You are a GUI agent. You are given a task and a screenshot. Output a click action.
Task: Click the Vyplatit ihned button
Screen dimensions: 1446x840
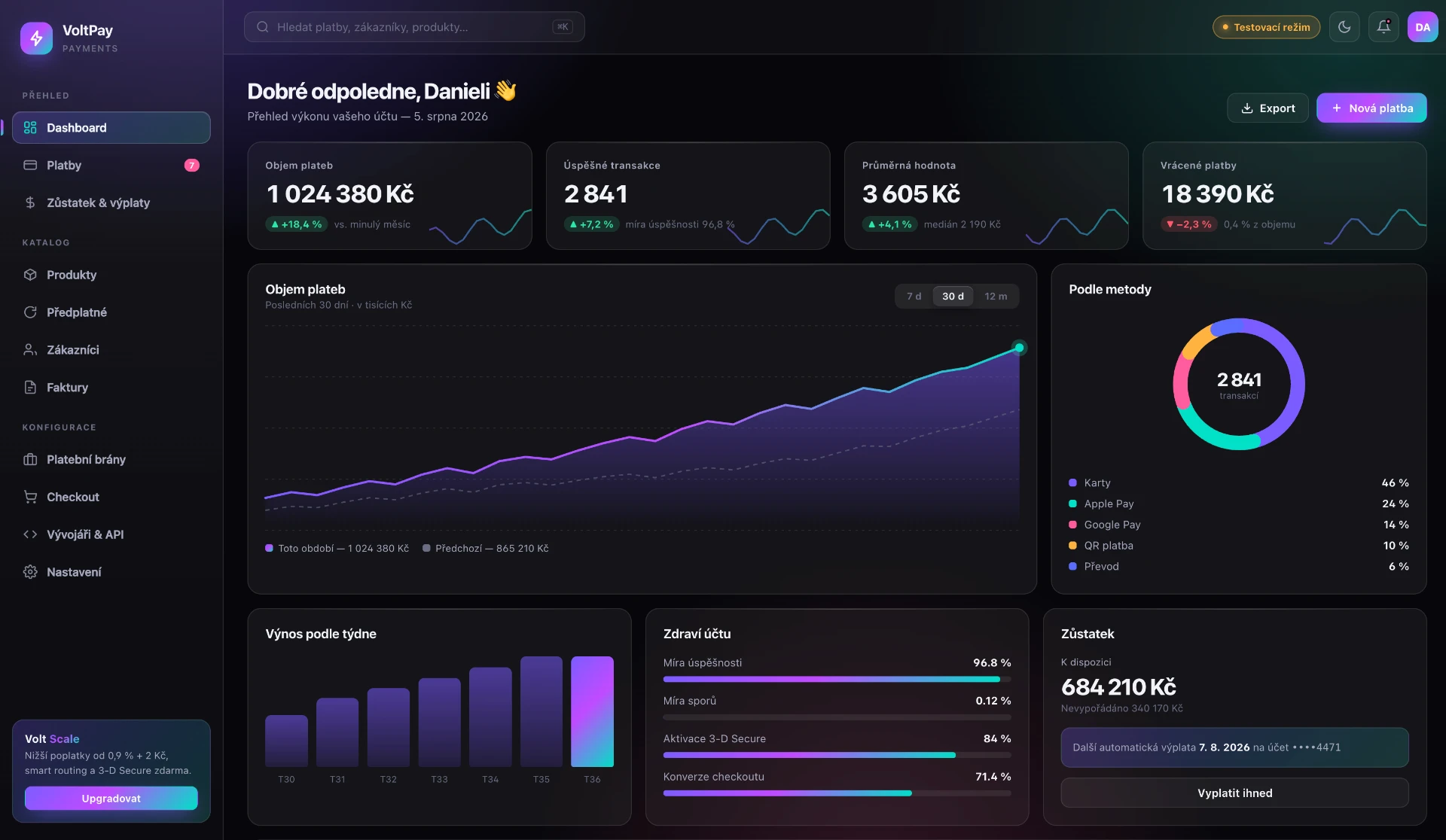pos(1234,793)
